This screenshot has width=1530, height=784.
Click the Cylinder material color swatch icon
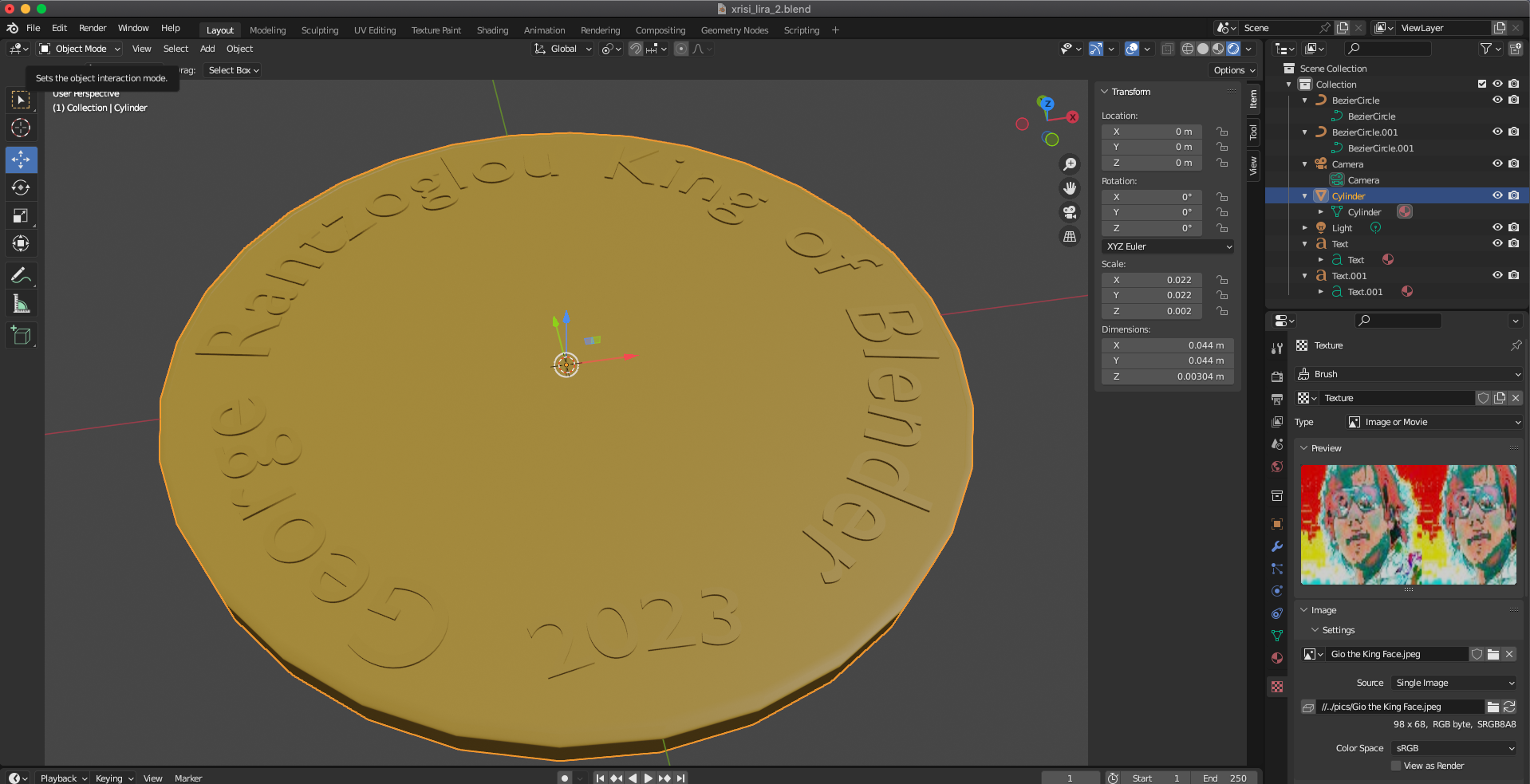coord(1405,211)
